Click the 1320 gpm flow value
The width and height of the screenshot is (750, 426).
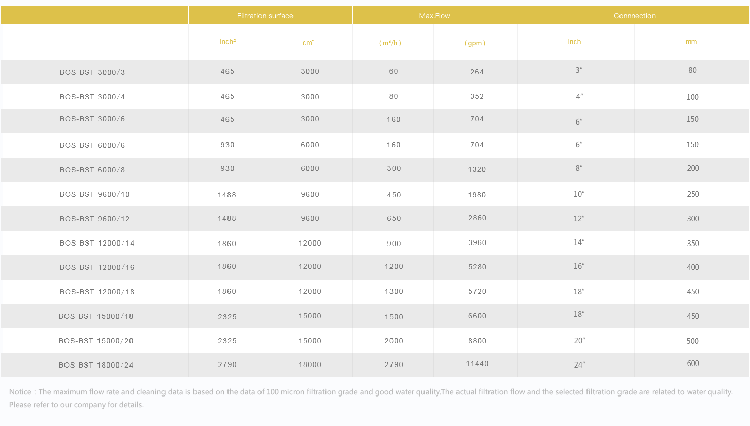pyautogui.click(x=476, y=169)
